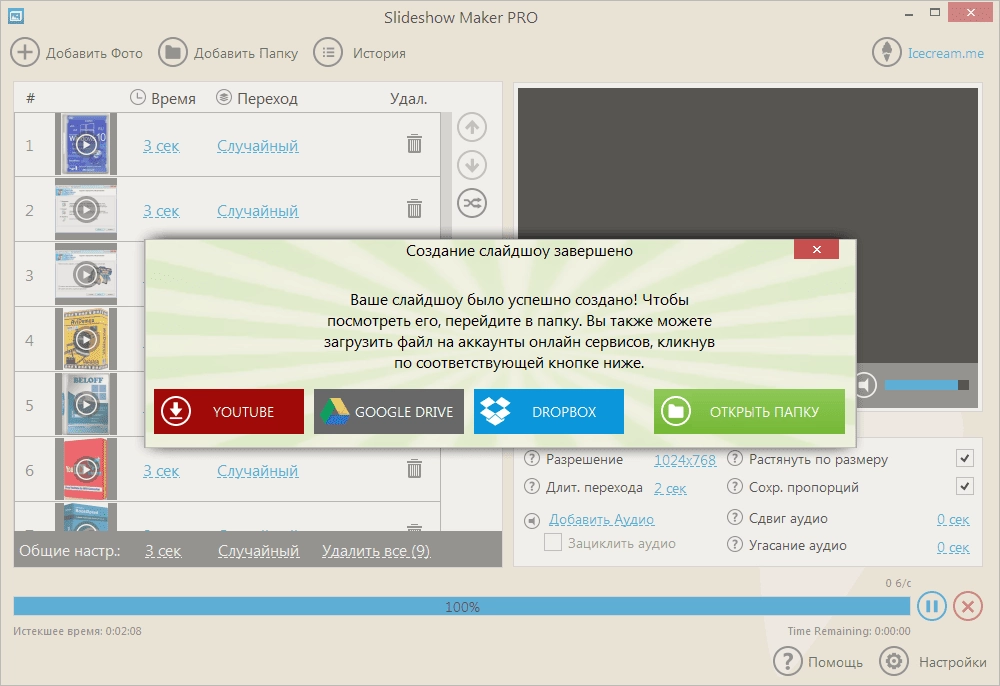The width and height of the screenshot is (1000, 686).
Task: Delete slide 2 with trash icon
Action: click(415, 208)
